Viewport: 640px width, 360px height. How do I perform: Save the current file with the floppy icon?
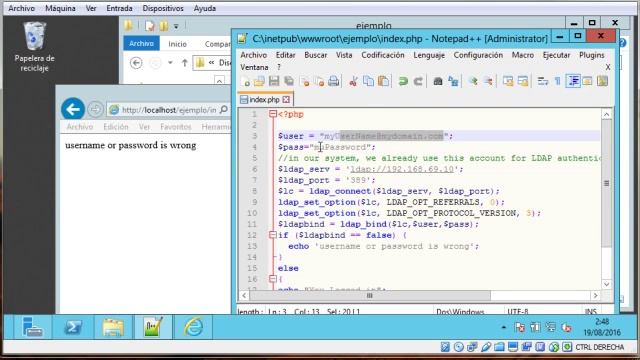tap(274, 81)
